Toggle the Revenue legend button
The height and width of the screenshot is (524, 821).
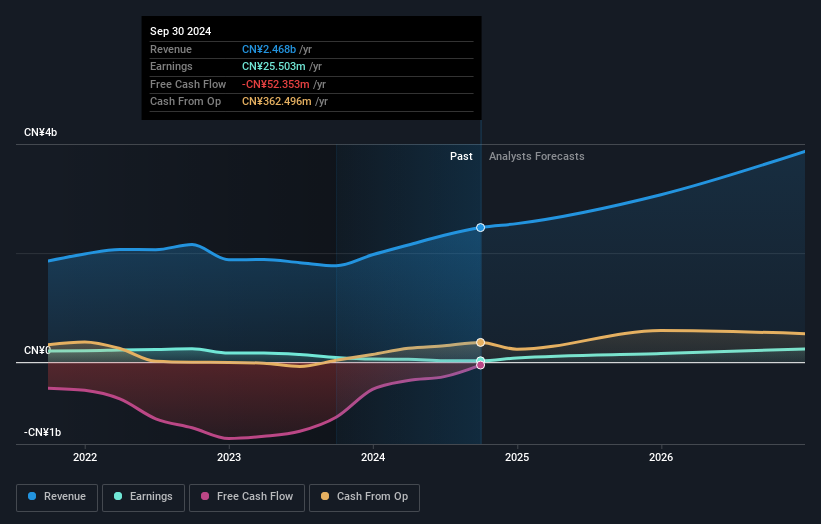click(57, 497)
